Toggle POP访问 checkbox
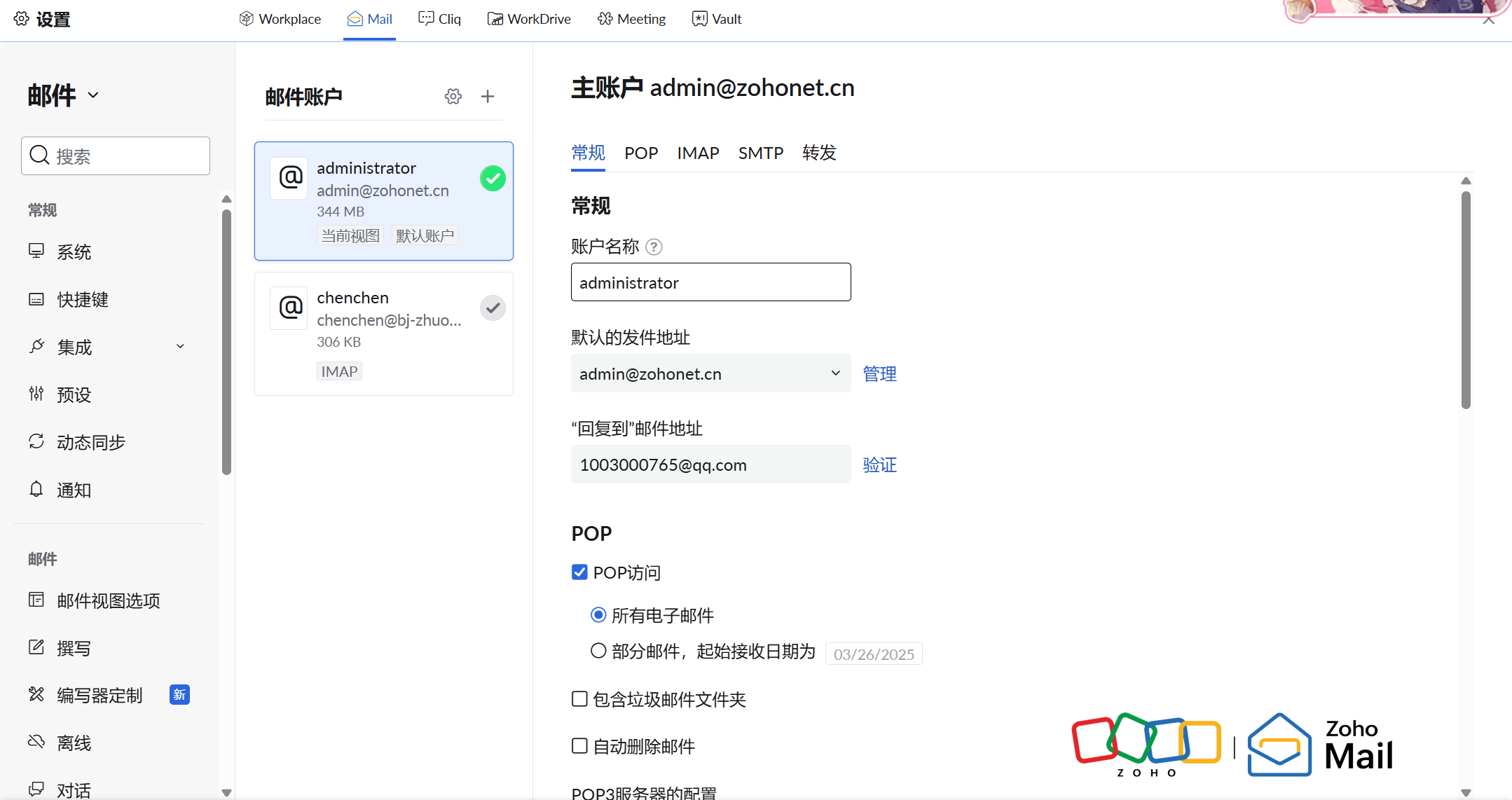This screenshot has width=1512, height=800. 579,572
